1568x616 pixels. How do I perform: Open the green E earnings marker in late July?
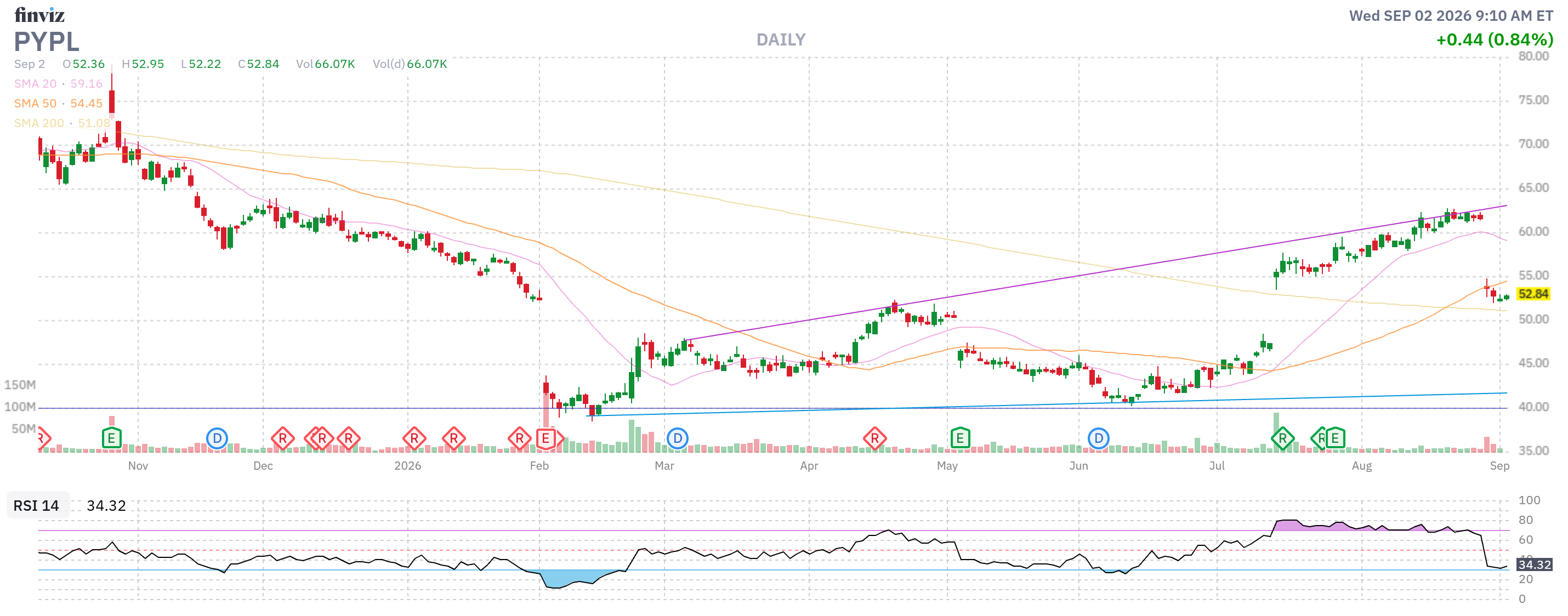(1335, 438)
